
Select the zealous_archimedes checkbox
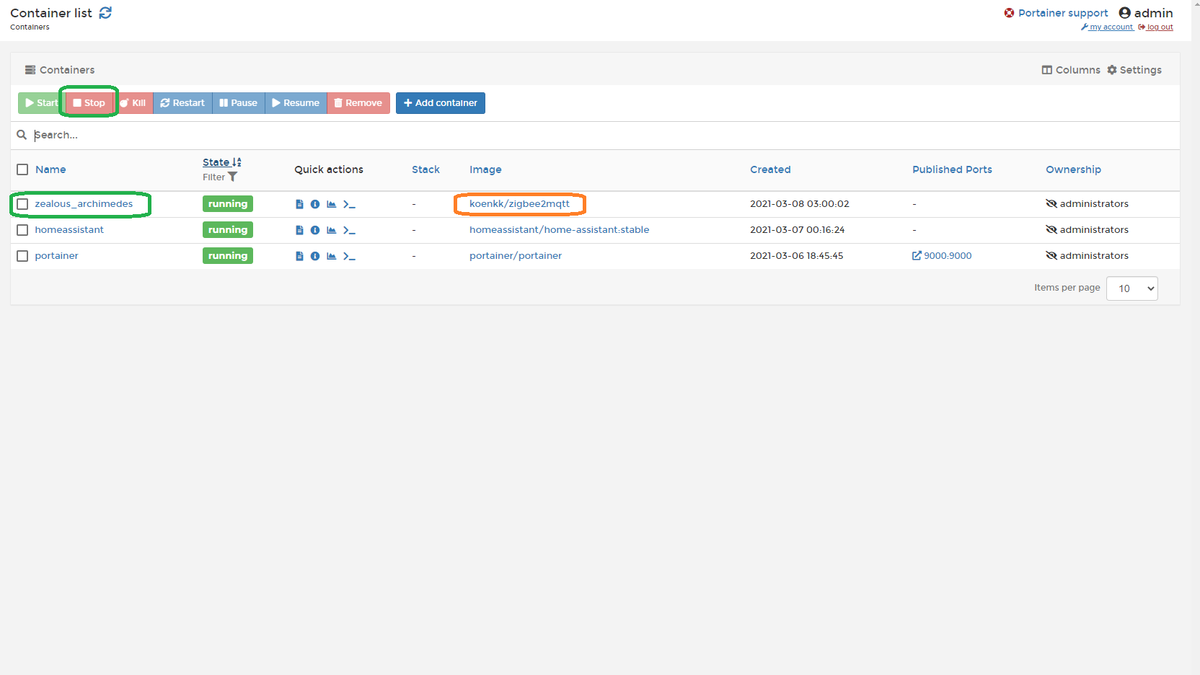click(x=22, y=204)
